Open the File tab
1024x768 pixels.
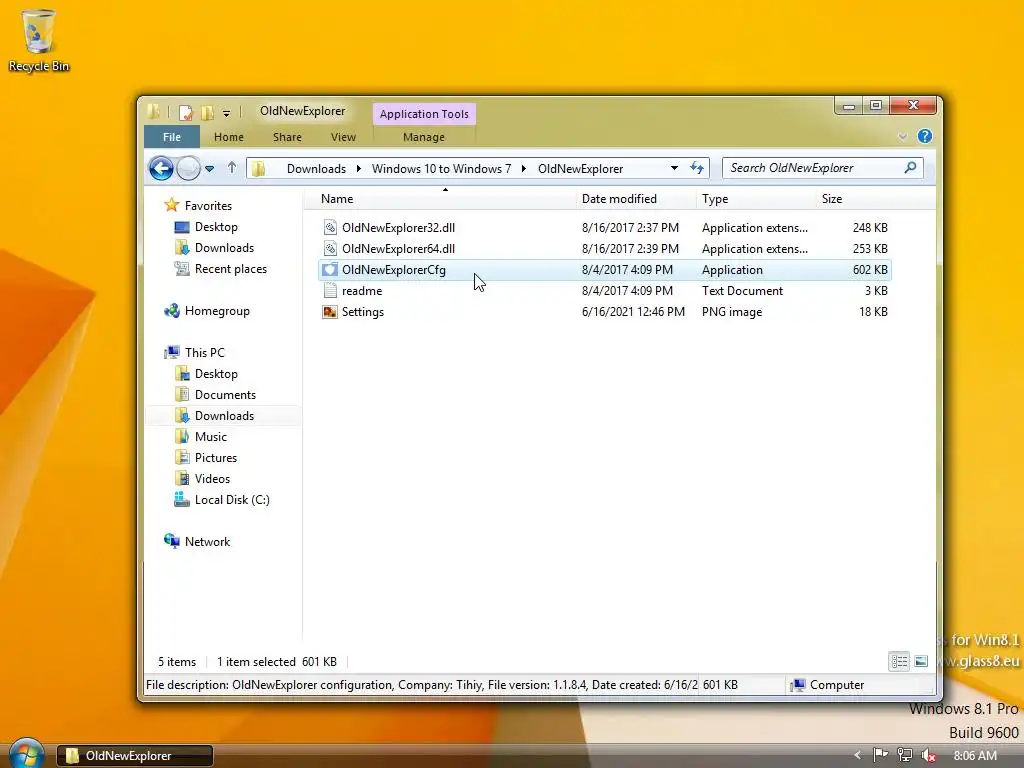172,137
